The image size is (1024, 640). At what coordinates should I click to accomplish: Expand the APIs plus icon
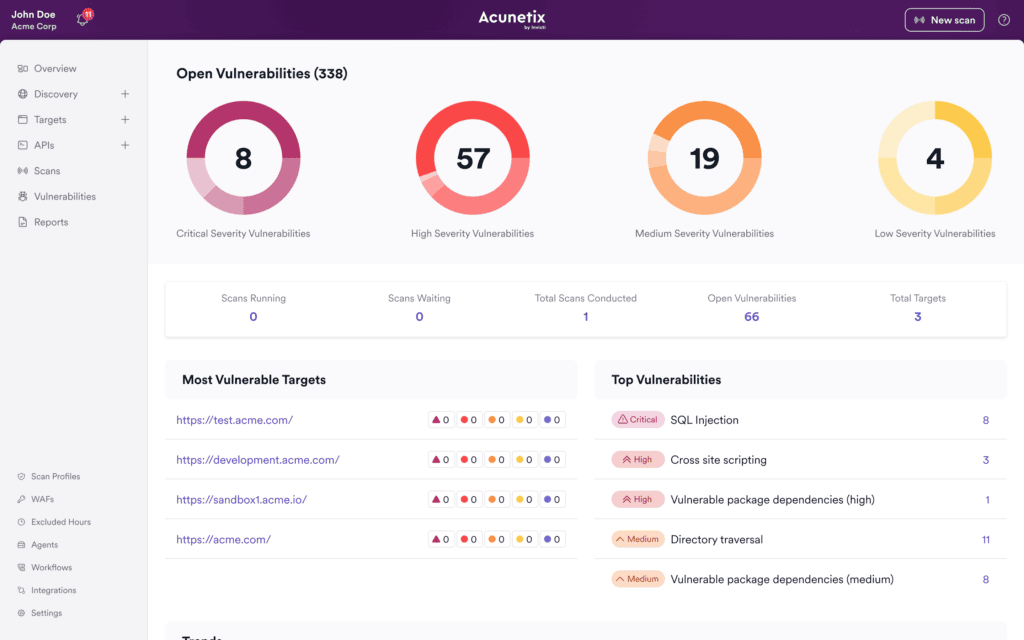(x=125, y=145)
